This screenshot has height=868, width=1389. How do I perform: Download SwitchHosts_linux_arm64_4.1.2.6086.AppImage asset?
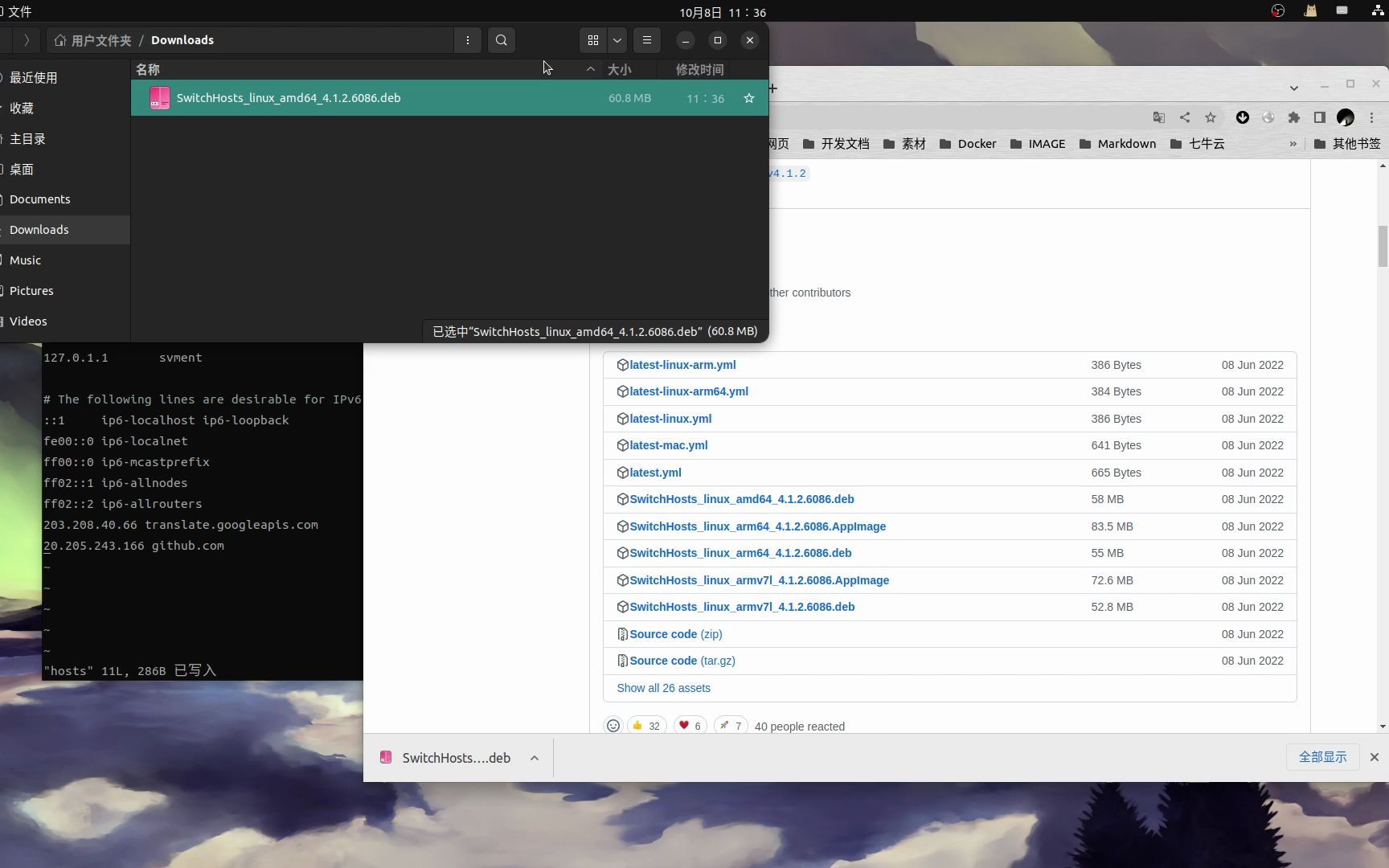click(x=758, y=526)
